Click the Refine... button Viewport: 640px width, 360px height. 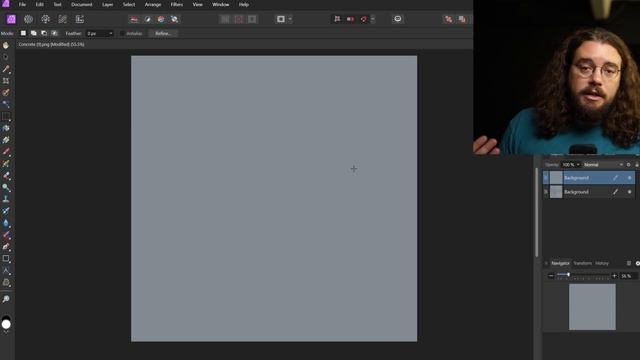[x=163, y=33]
